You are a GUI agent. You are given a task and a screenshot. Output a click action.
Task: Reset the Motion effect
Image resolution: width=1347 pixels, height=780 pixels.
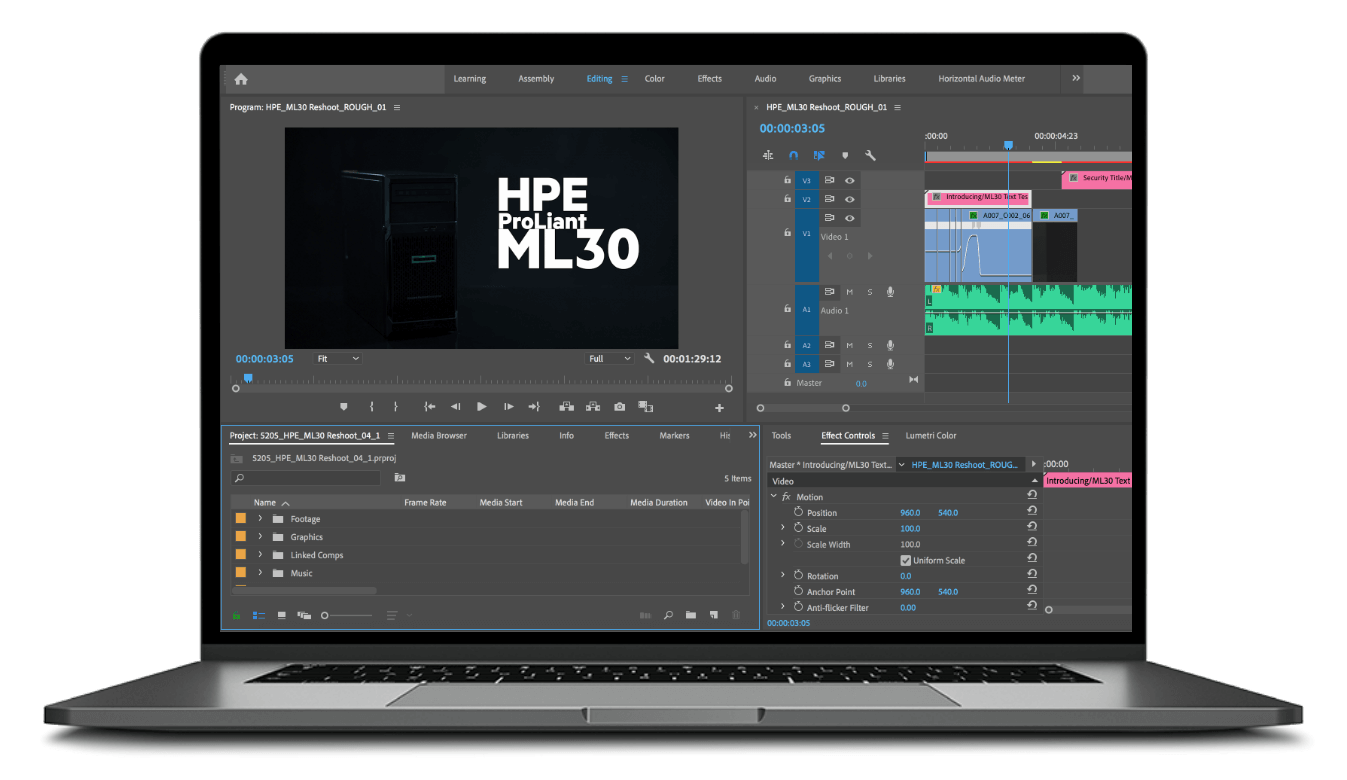[x=1031, y=496]
